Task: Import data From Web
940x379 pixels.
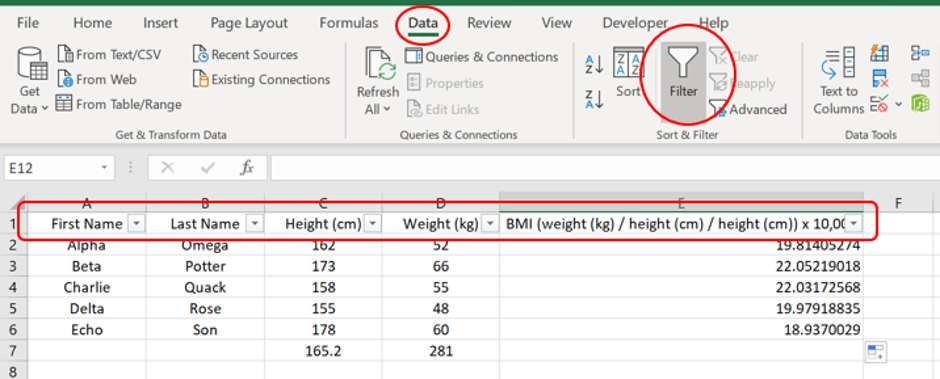Action: pyautogui.click(x=97, y=79)
